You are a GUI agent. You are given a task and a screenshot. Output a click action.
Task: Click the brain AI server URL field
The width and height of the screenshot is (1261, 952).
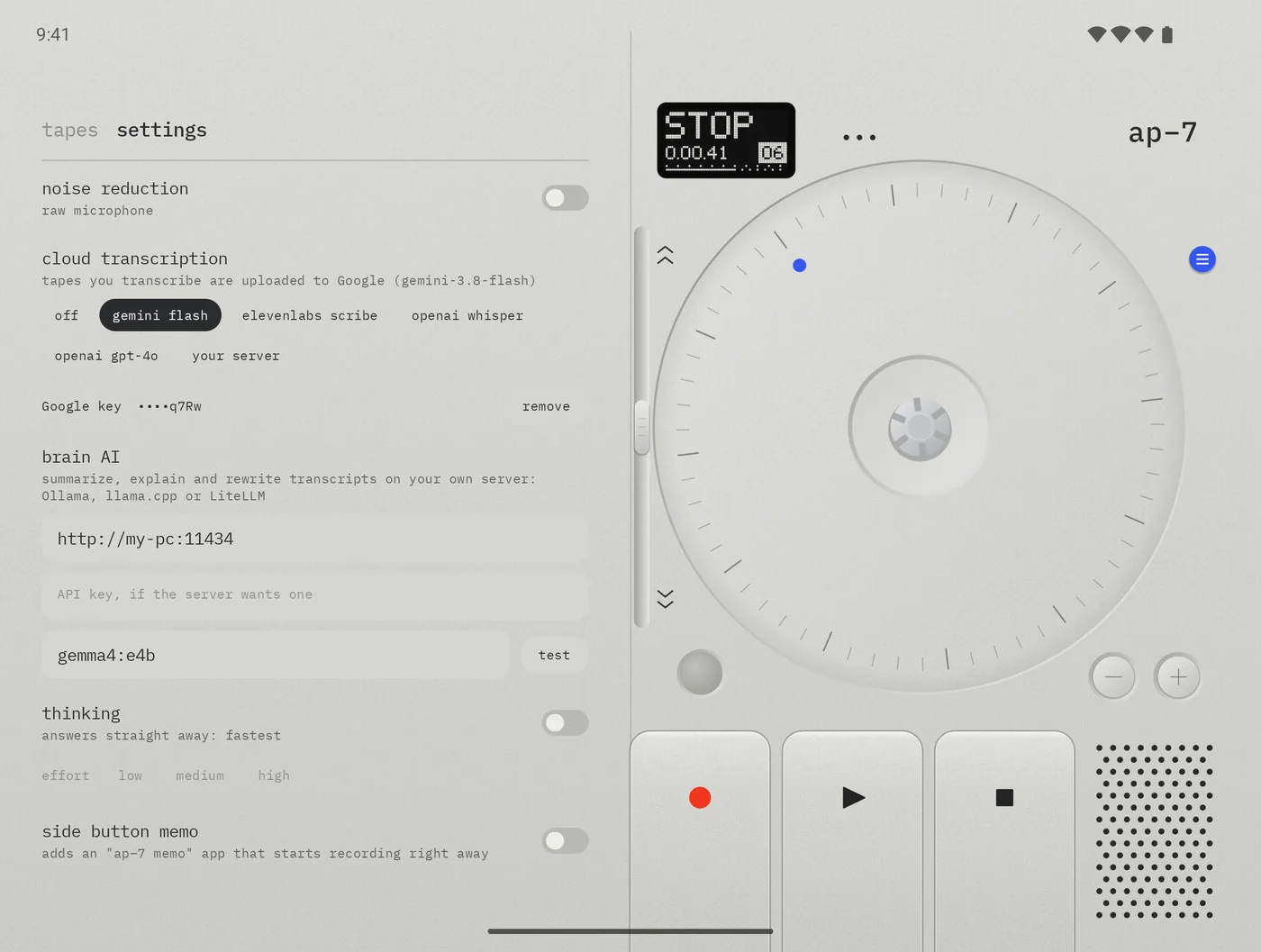pos(315,539)
